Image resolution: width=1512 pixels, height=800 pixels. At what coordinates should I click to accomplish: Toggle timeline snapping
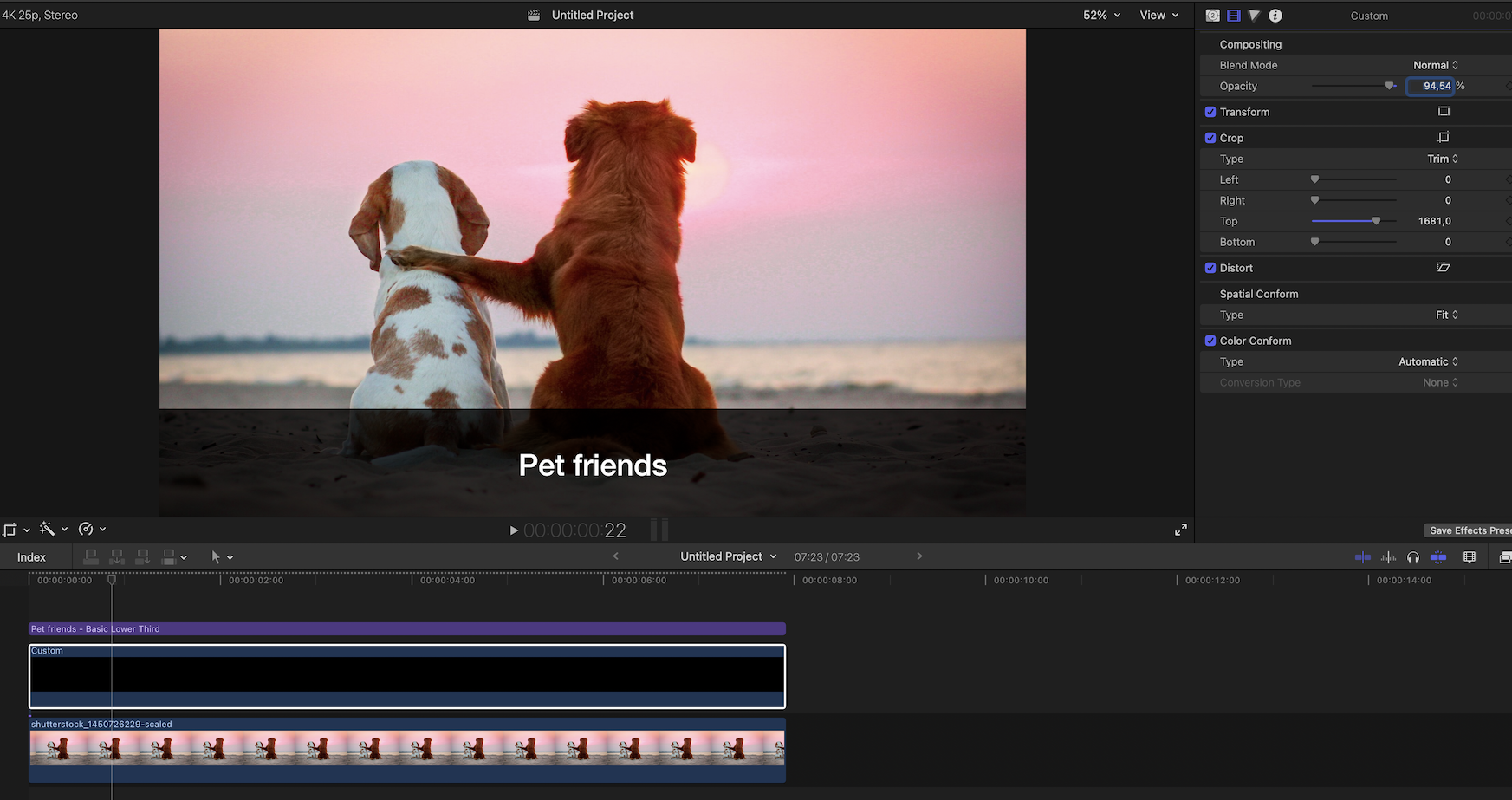pyautogui.click(x=1438, y=557)
